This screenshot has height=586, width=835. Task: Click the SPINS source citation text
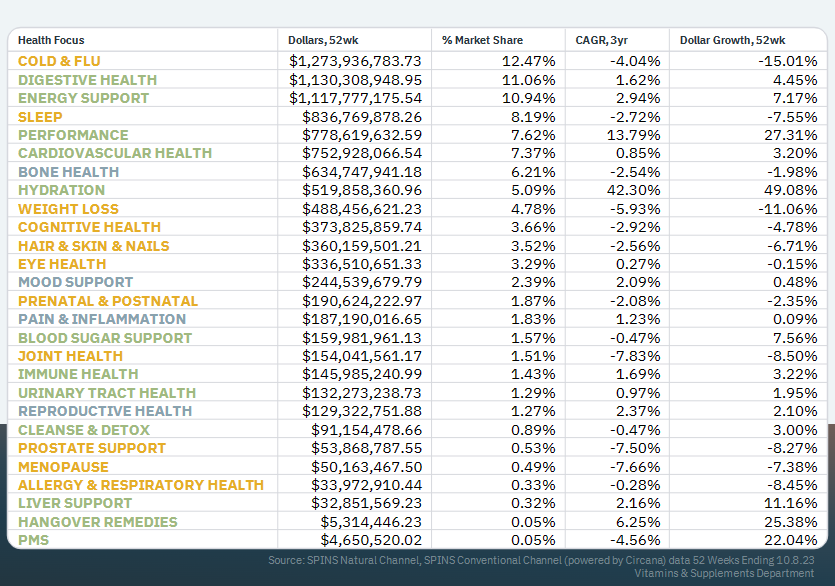(x=541, y=560)
